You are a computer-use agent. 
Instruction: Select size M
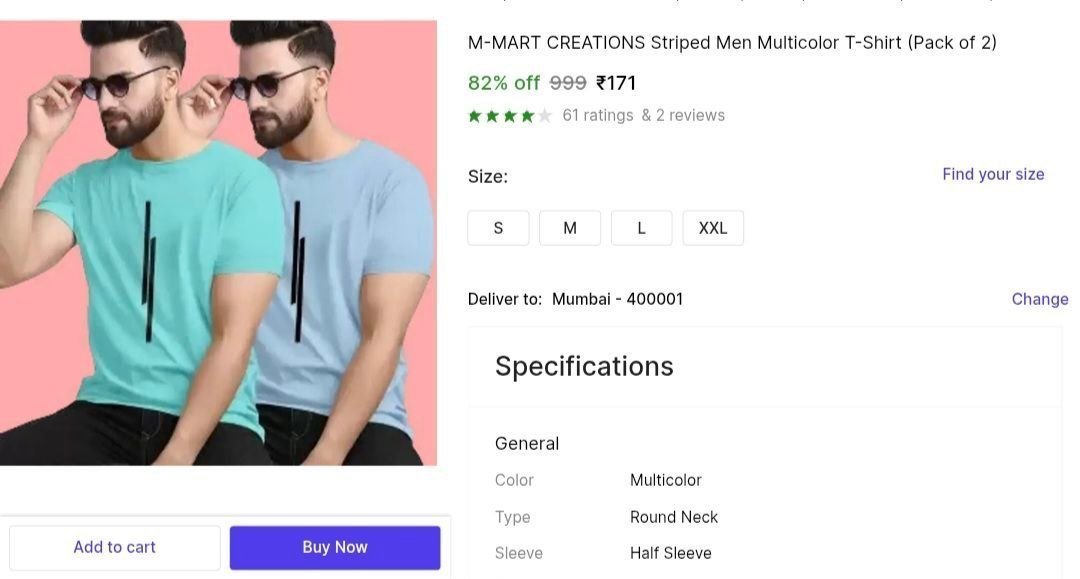coord(570,228)
